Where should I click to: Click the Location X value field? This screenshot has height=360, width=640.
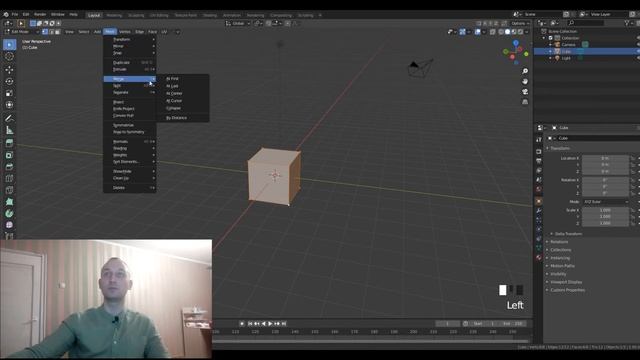(605, 158)
